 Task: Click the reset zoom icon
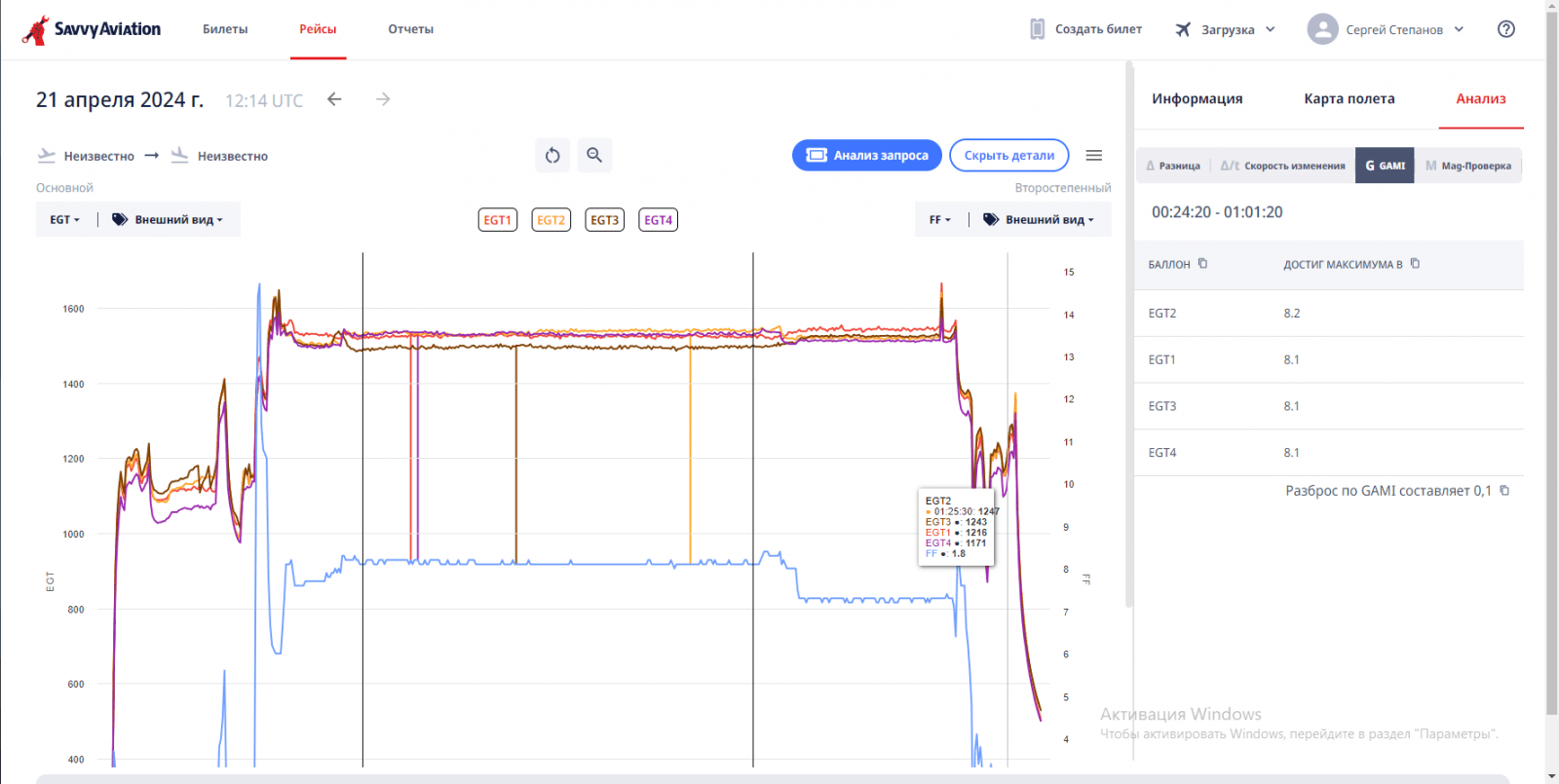(x=552, y=156)
